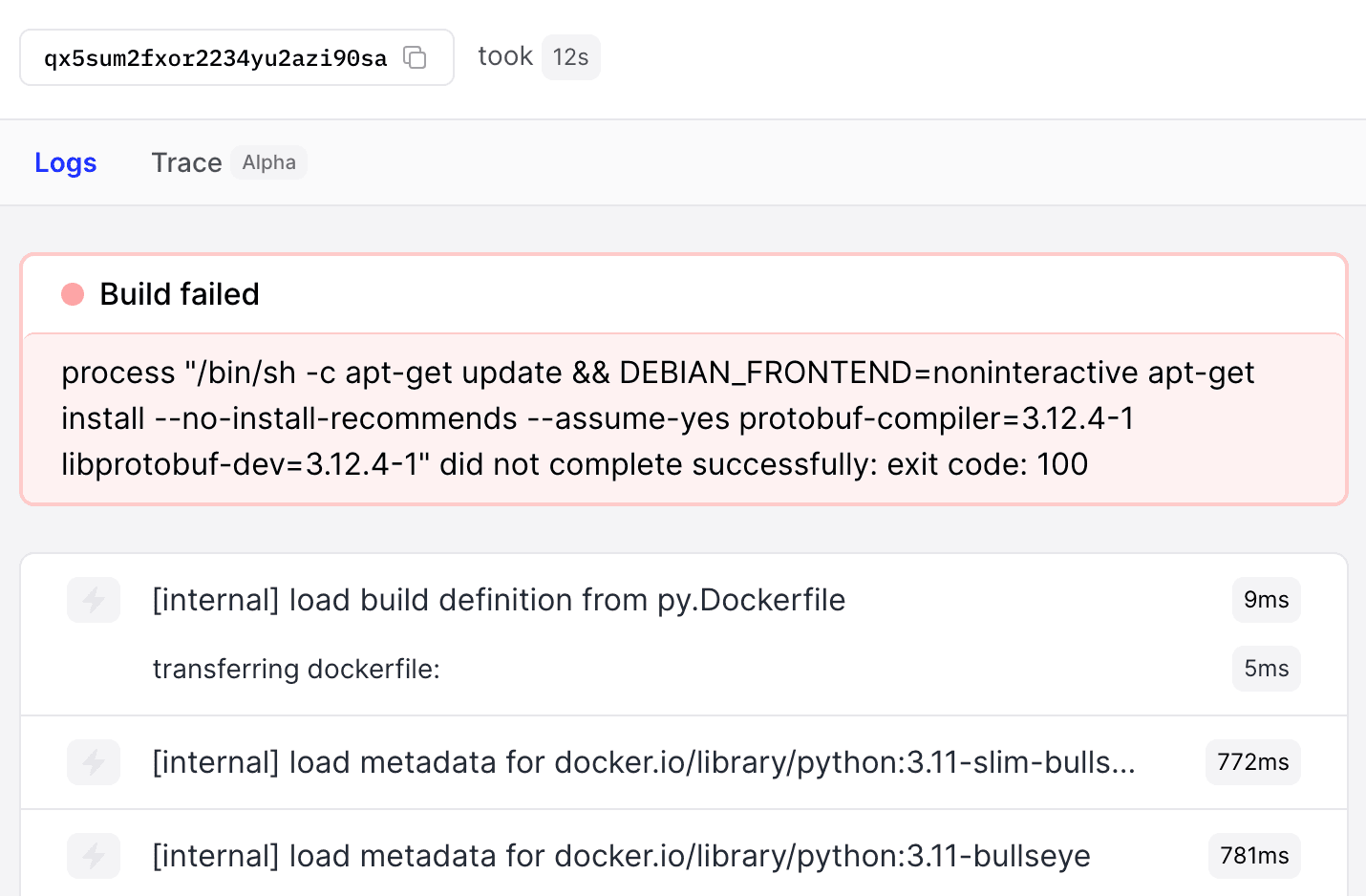
Task: Click the 781ms badge on the bullseye metadata step
Action: click(x=1254, y=856)
